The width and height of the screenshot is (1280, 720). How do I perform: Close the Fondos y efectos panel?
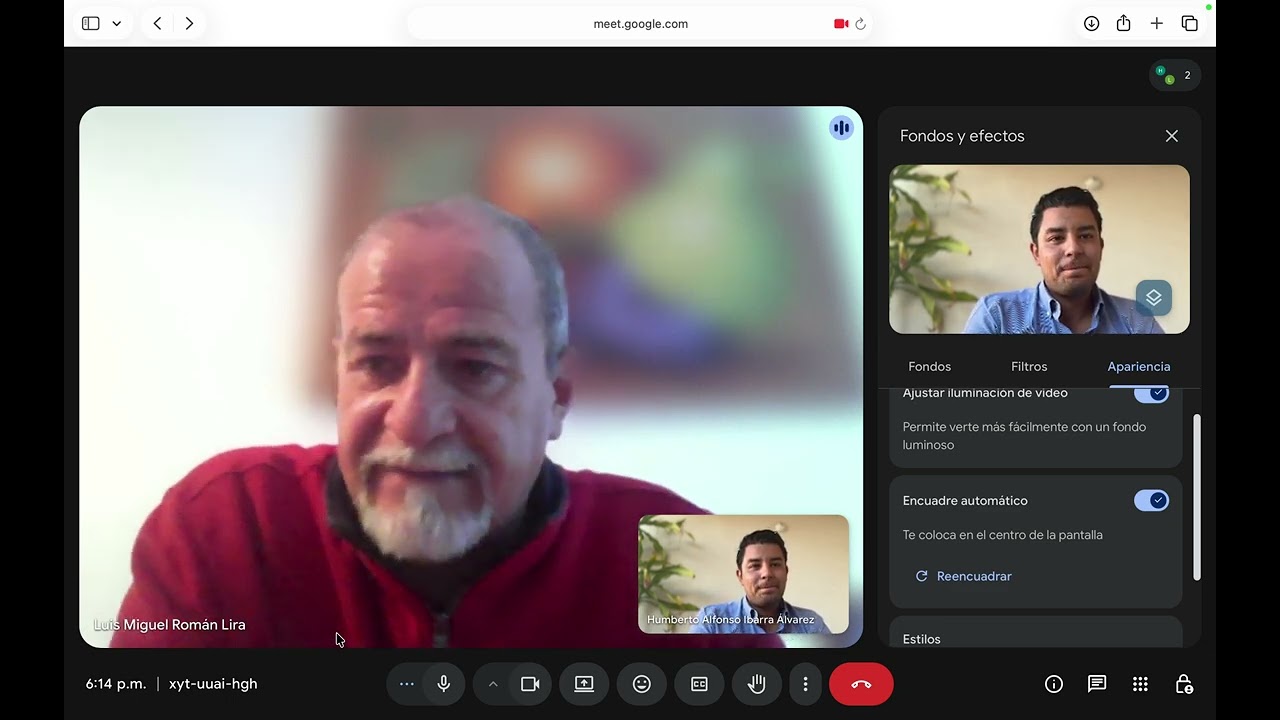pyautogui.click(x=1172, y=136)
